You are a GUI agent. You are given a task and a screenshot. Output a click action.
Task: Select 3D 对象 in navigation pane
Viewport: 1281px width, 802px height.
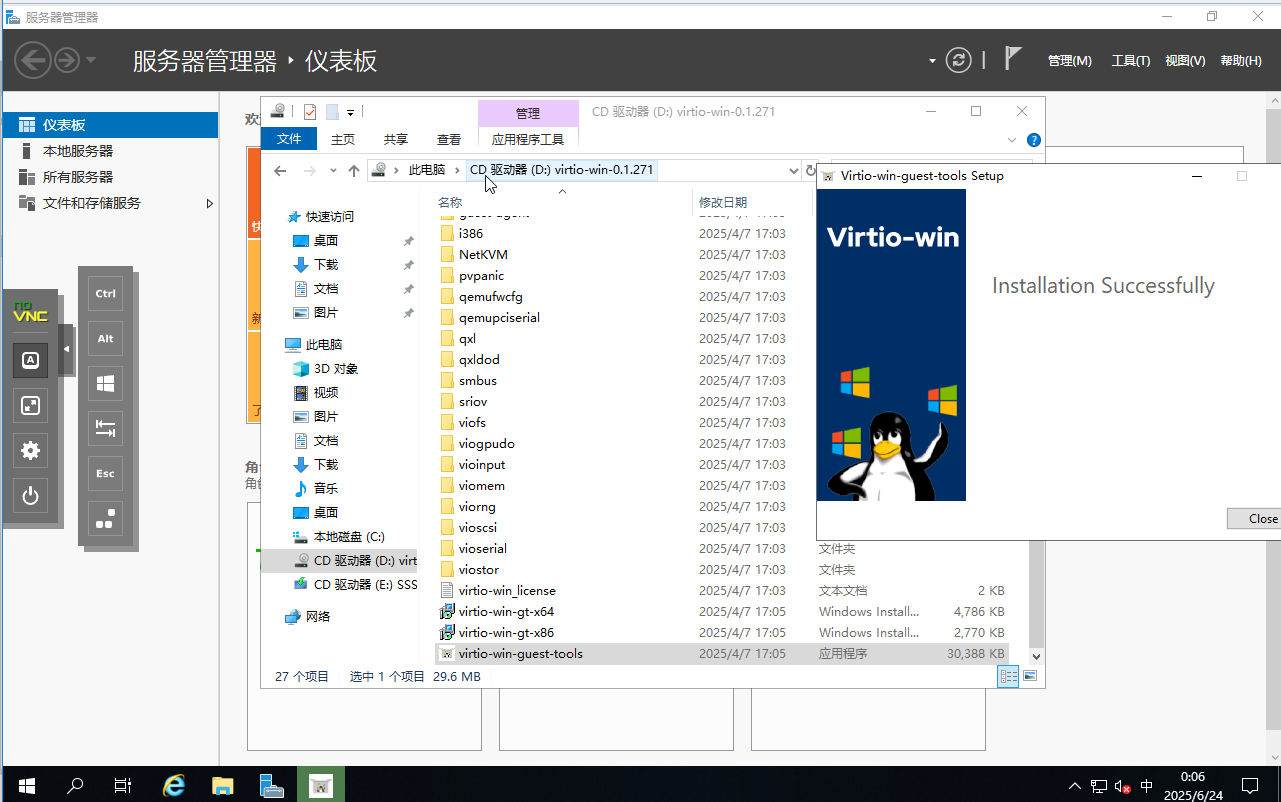pos(336,368)
